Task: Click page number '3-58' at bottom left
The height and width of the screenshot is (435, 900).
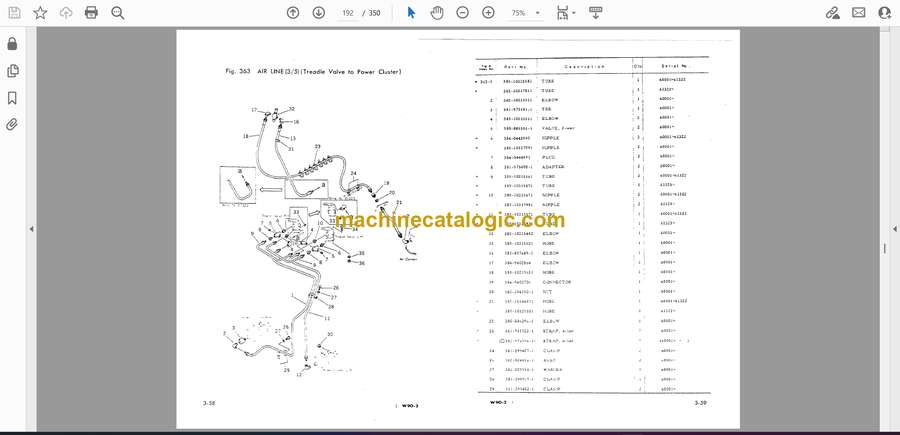Action: (209, 403)
